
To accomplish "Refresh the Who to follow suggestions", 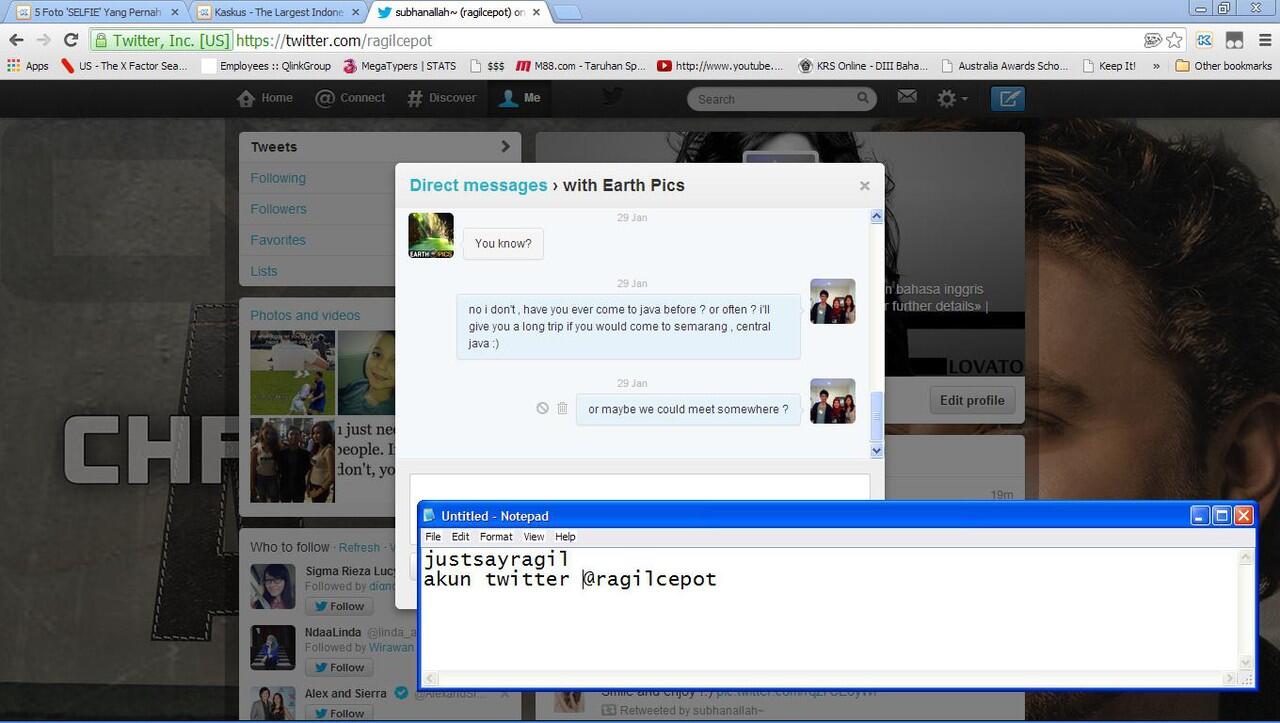I will [359, 548].
